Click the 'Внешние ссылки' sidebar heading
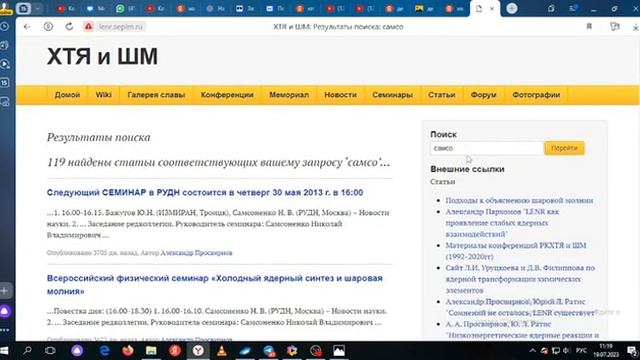 [x=467, y=169]
